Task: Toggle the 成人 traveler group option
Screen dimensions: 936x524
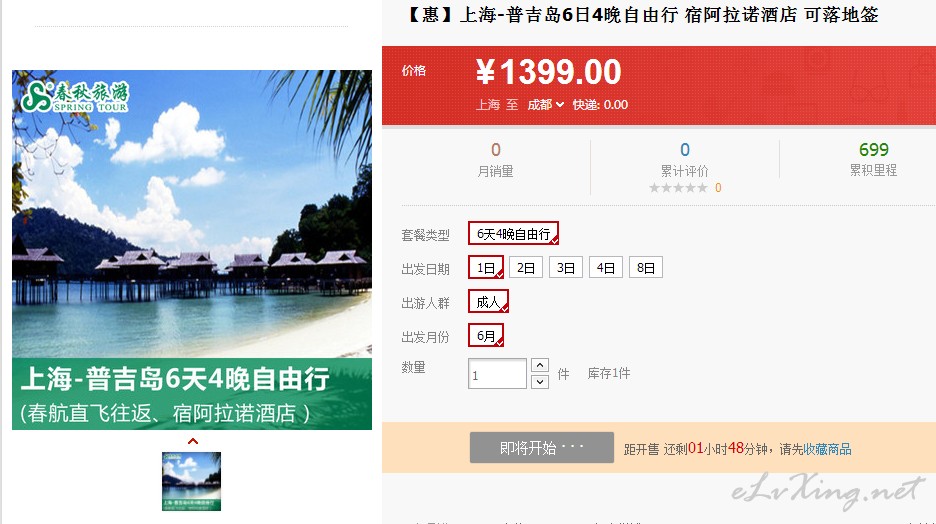Action: (488, 301)
